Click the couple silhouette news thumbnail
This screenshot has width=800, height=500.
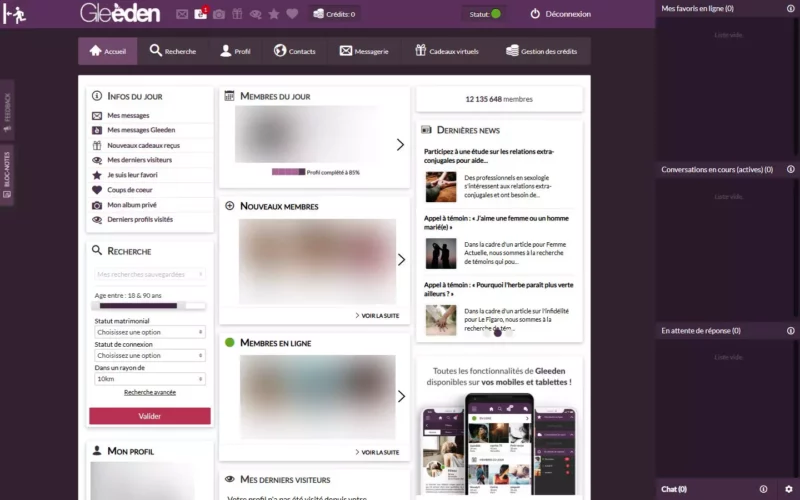pos(441,253)
